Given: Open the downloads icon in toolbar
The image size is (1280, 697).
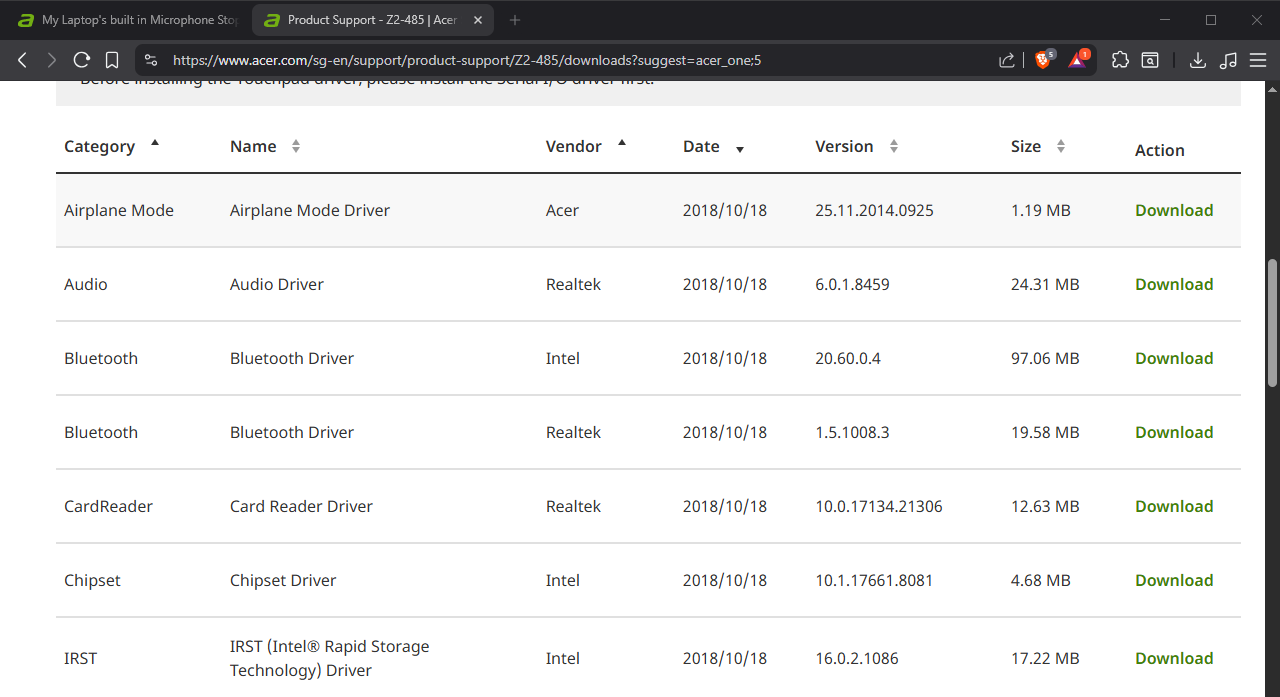Looking at the screenshot, I should tap(1197, 60).
